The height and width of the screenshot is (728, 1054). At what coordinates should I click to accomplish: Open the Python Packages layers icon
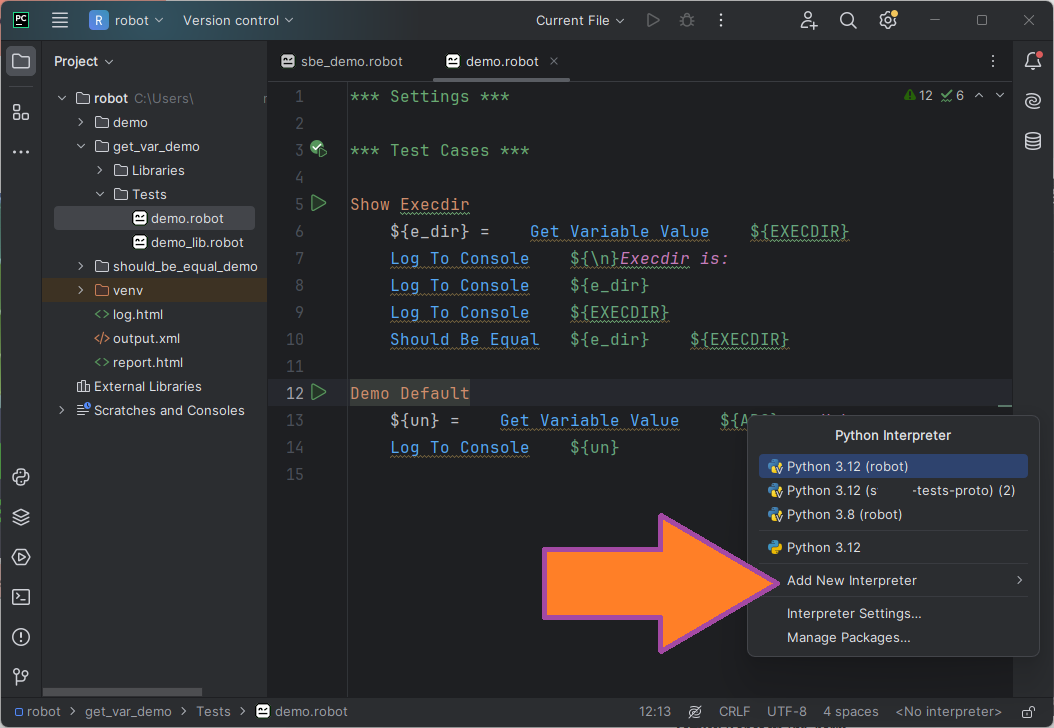click(21, 517)
